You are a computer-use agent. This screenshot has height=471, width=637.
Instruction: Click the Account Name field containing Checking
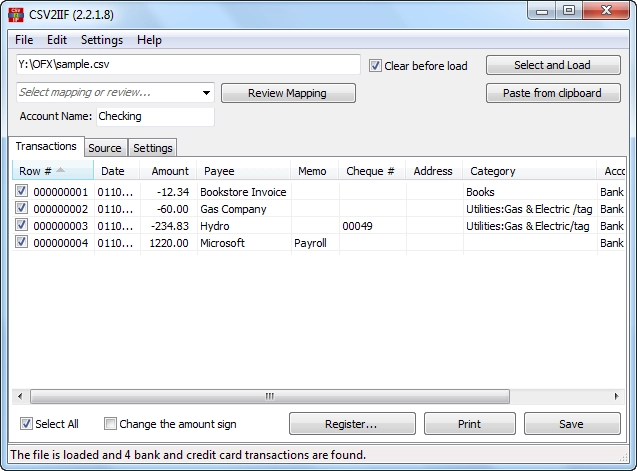click(x=155, y=117)
